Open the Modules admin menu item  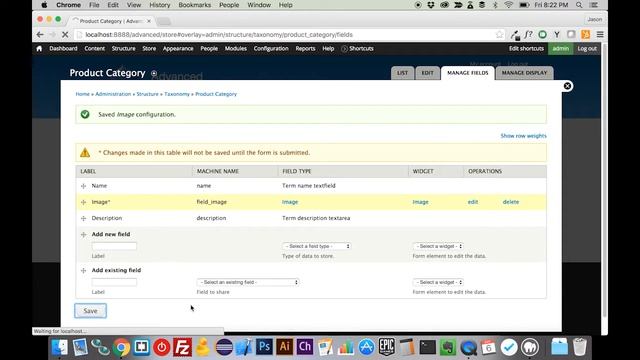point(236,49)
